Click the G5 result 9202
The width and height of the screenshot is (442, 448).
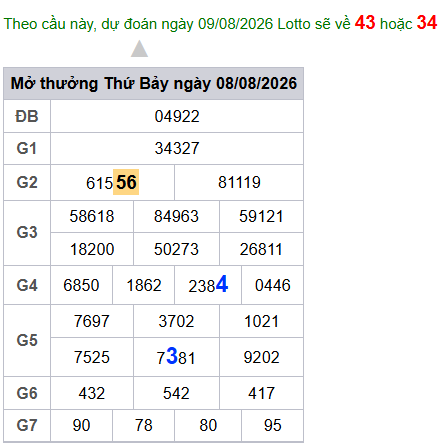pyautogui.click(x=261, y=357)
